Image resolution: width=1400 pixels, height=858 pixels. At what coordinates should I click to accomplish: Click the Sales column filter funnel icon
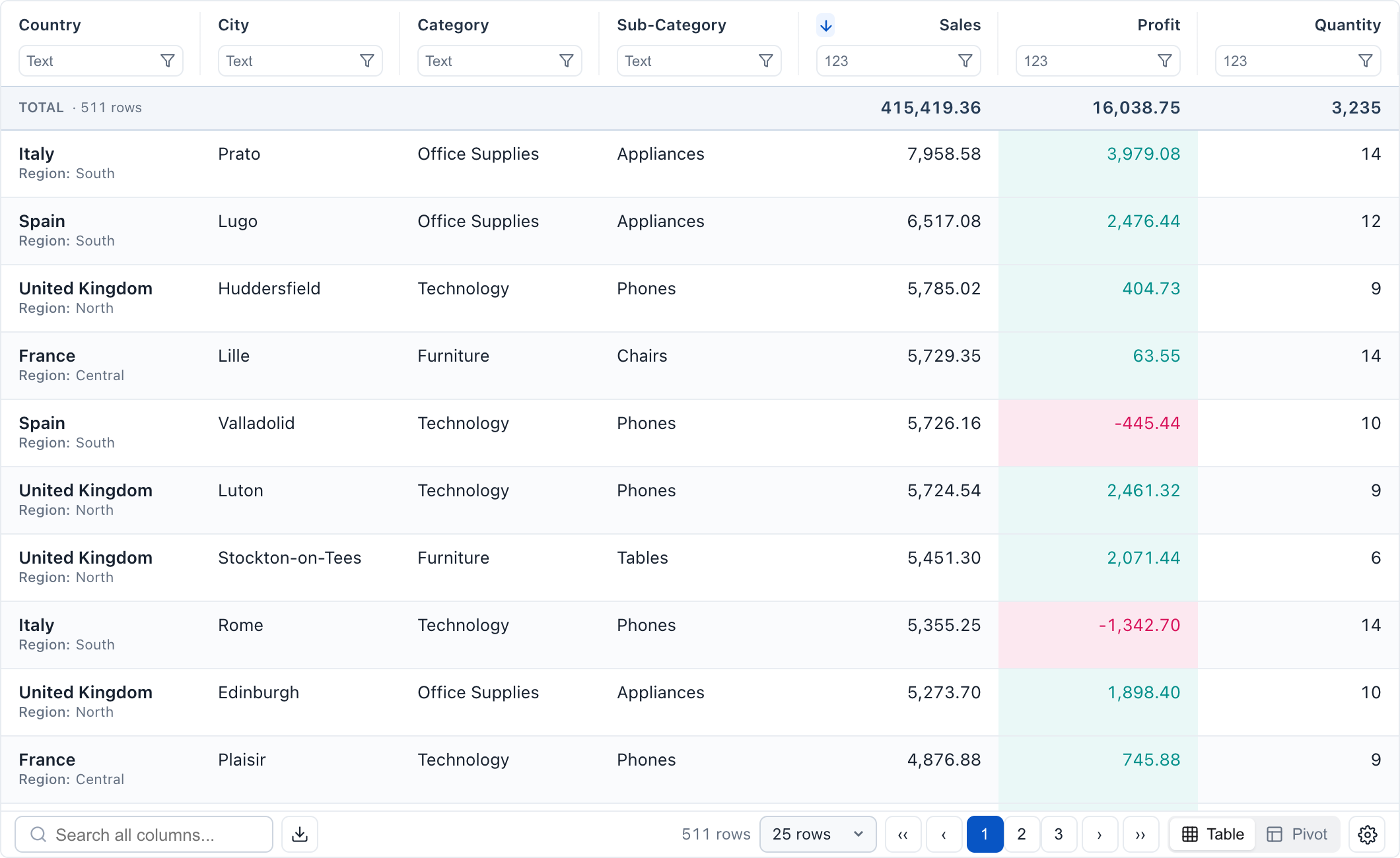point(965,61)
